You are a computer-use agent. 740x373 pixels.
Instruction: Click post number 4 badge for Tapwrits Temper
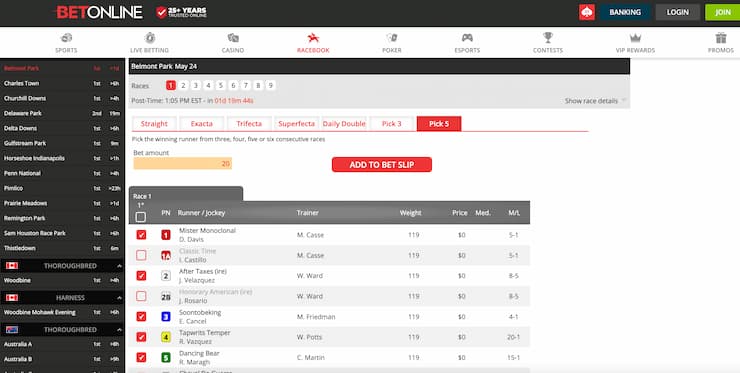click(x=166, y=337)
